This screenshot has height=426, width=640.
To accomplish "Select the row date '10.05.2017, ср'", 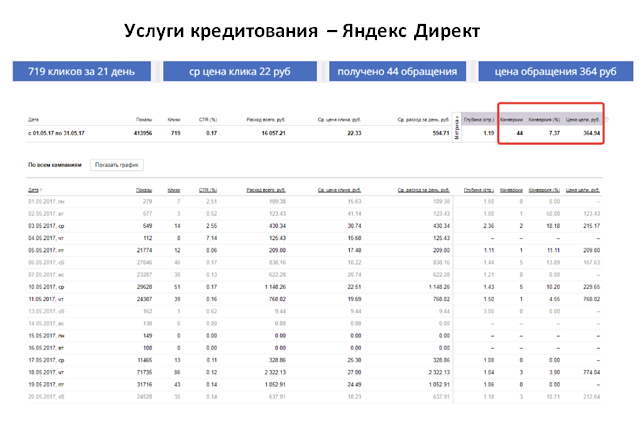I will coord(46,287).
